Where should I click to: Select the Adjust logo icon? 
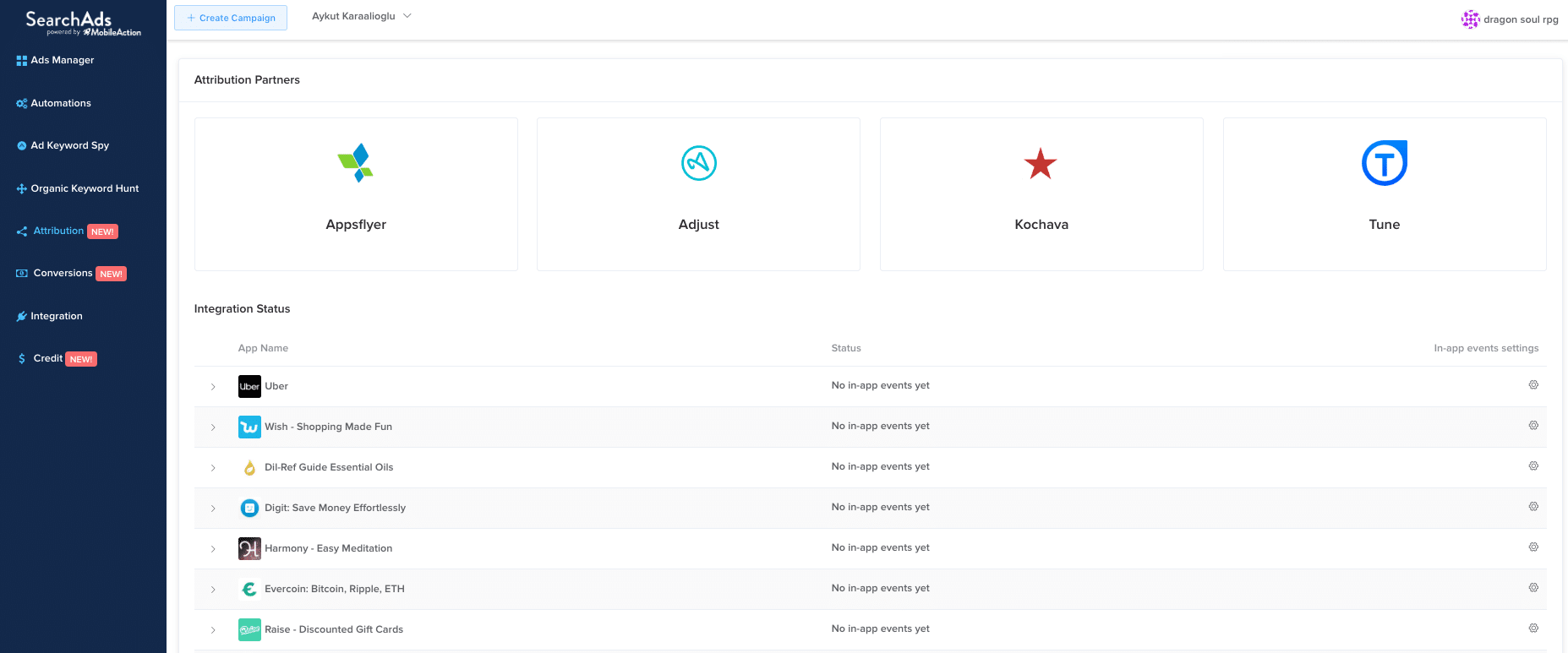point(699,163)
